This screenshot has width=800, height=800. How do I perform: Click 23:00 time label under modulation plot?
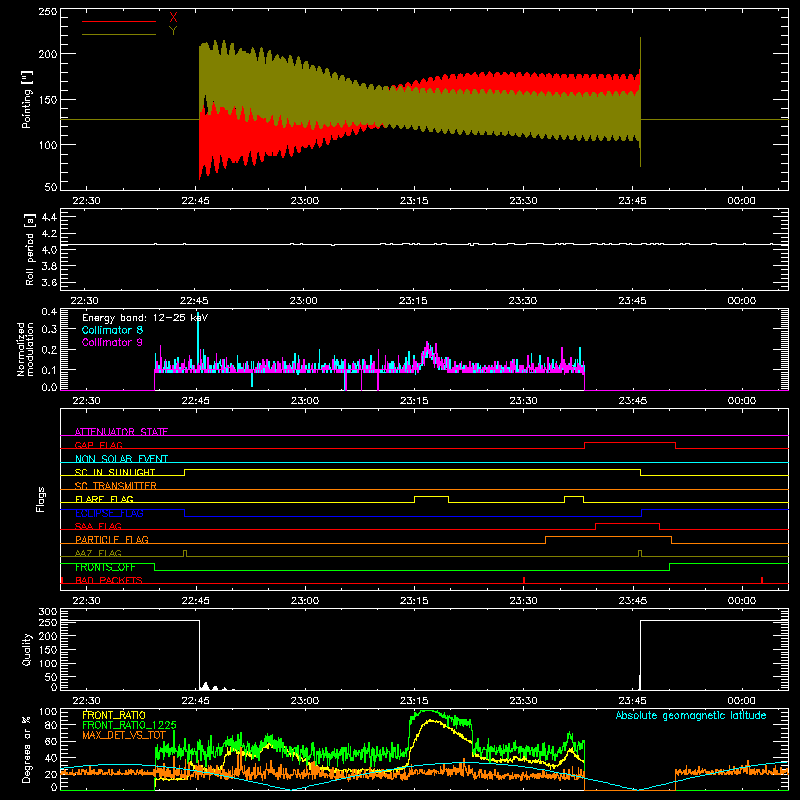305,401
